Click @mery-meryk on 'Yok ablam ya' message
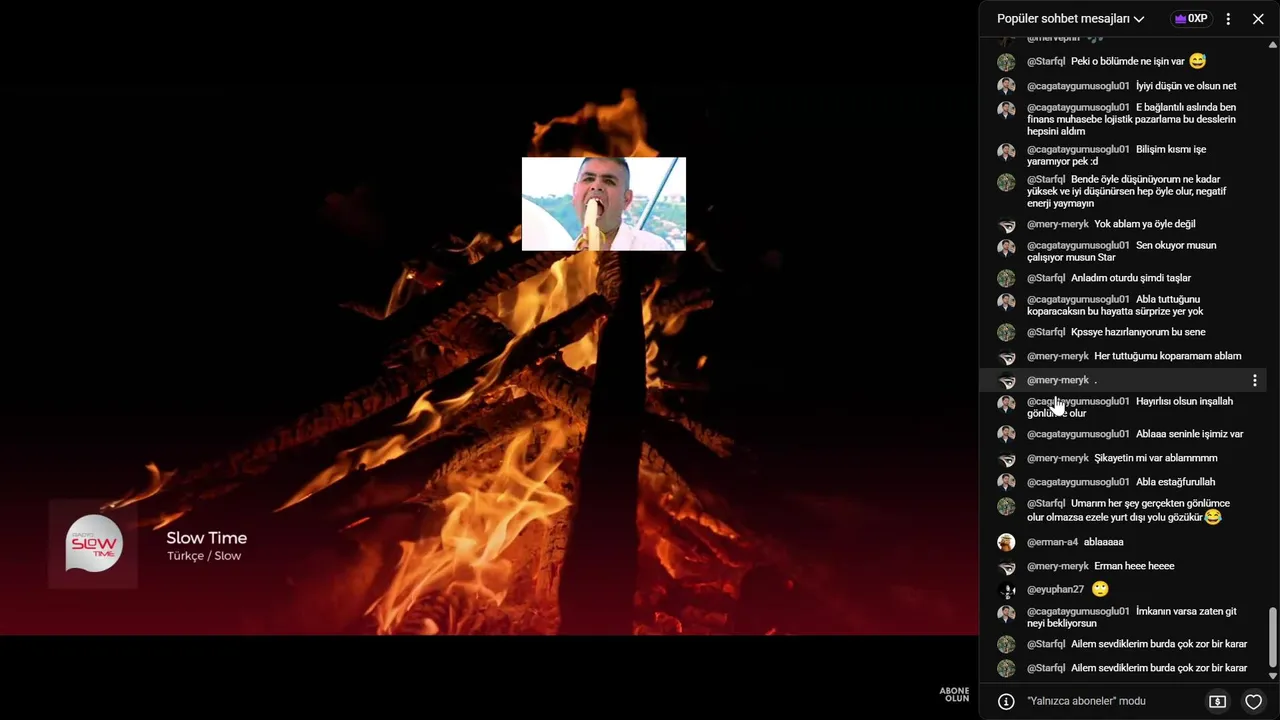 1058,224
